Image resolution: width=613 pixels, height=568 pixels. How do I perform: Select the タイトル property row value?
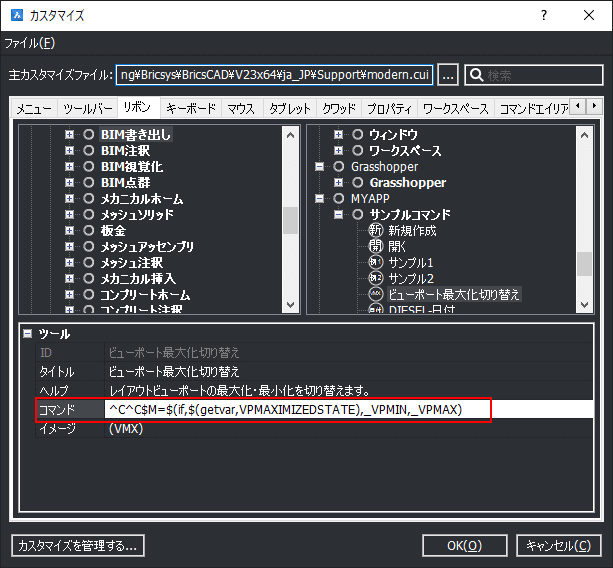click(349, 371)
